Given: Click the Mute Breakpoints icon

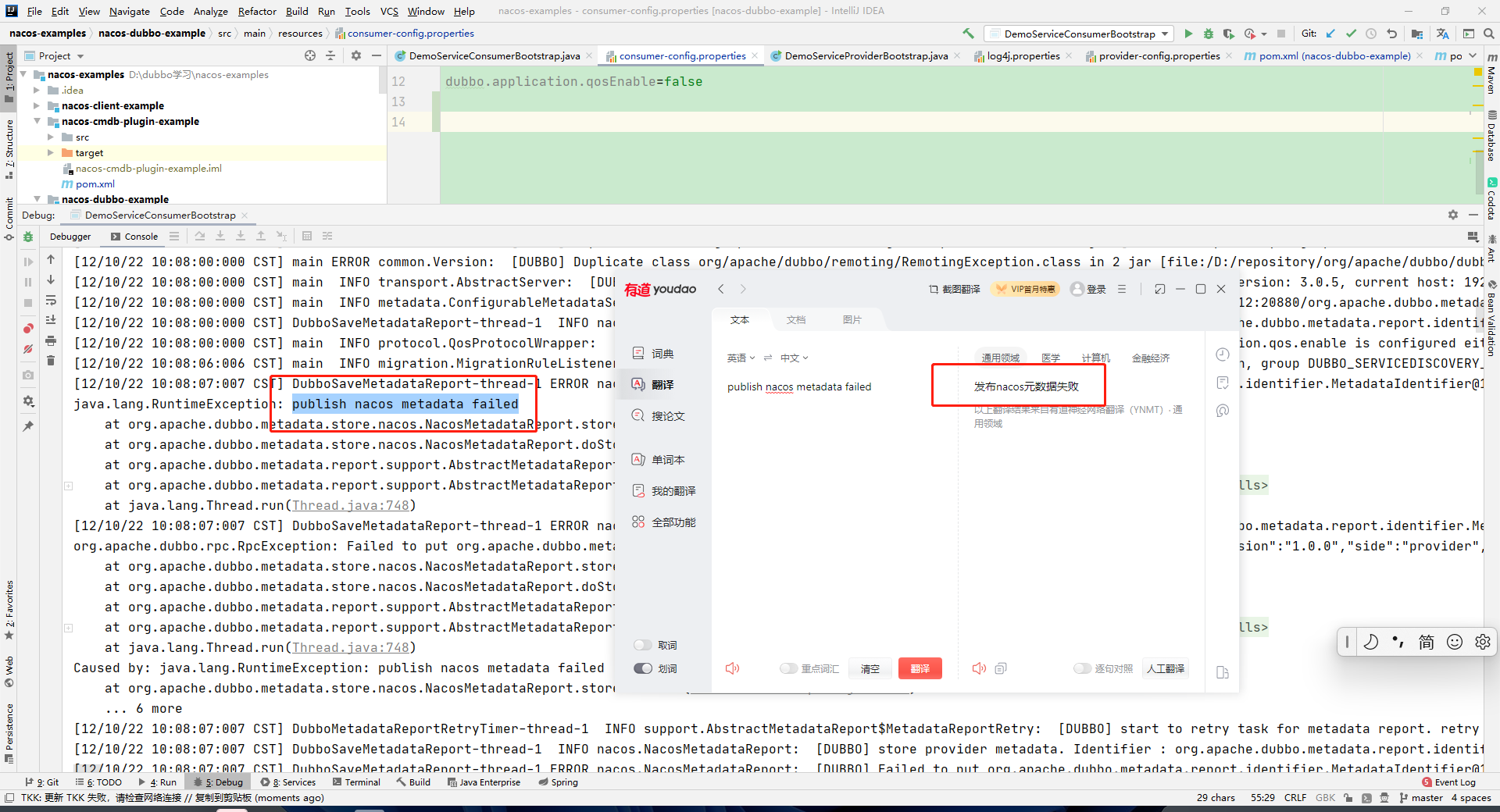Looking at the screenshot, I should coord(28,349).
